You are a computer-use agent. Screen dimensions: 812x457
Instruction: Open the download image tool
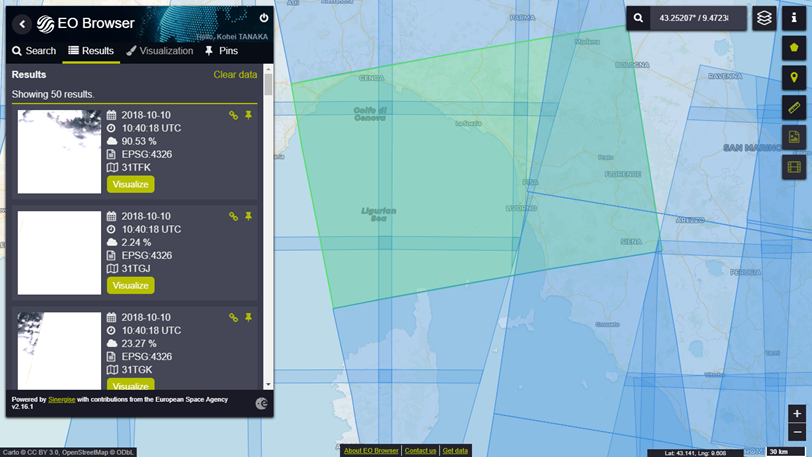click(x=794, y=137)
